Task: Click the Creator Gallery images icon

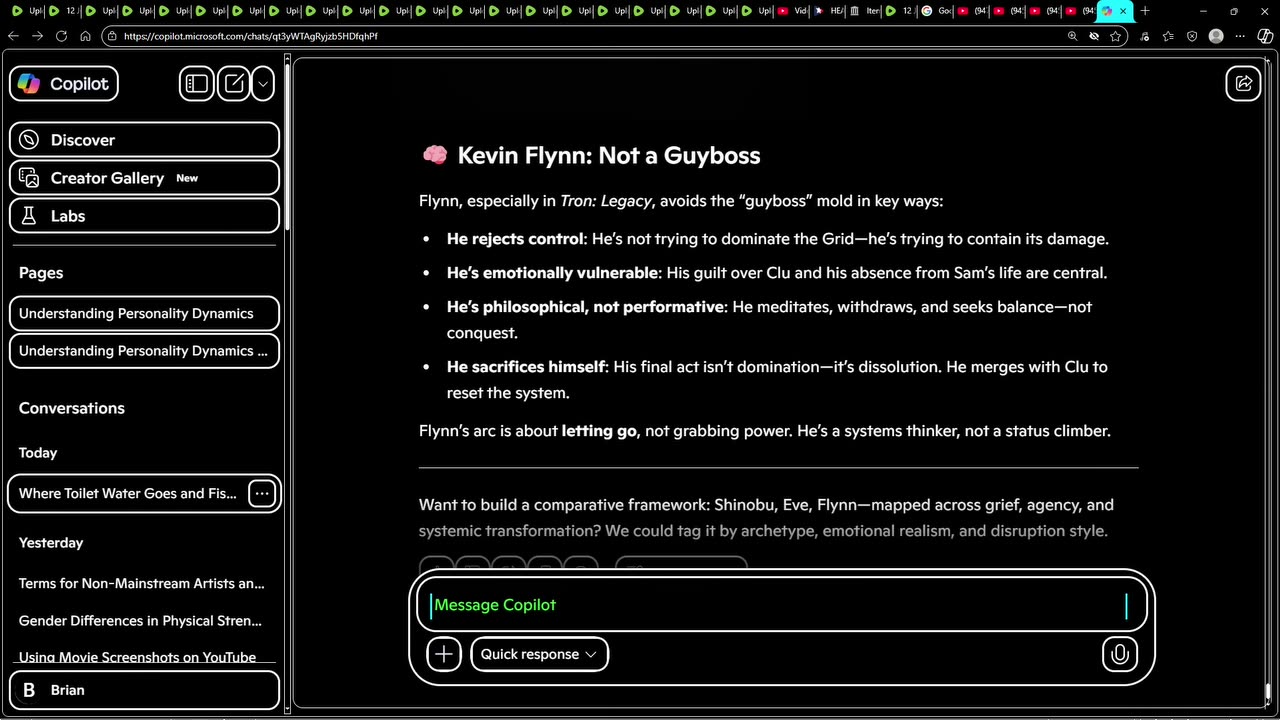Action: click(29, 178)
